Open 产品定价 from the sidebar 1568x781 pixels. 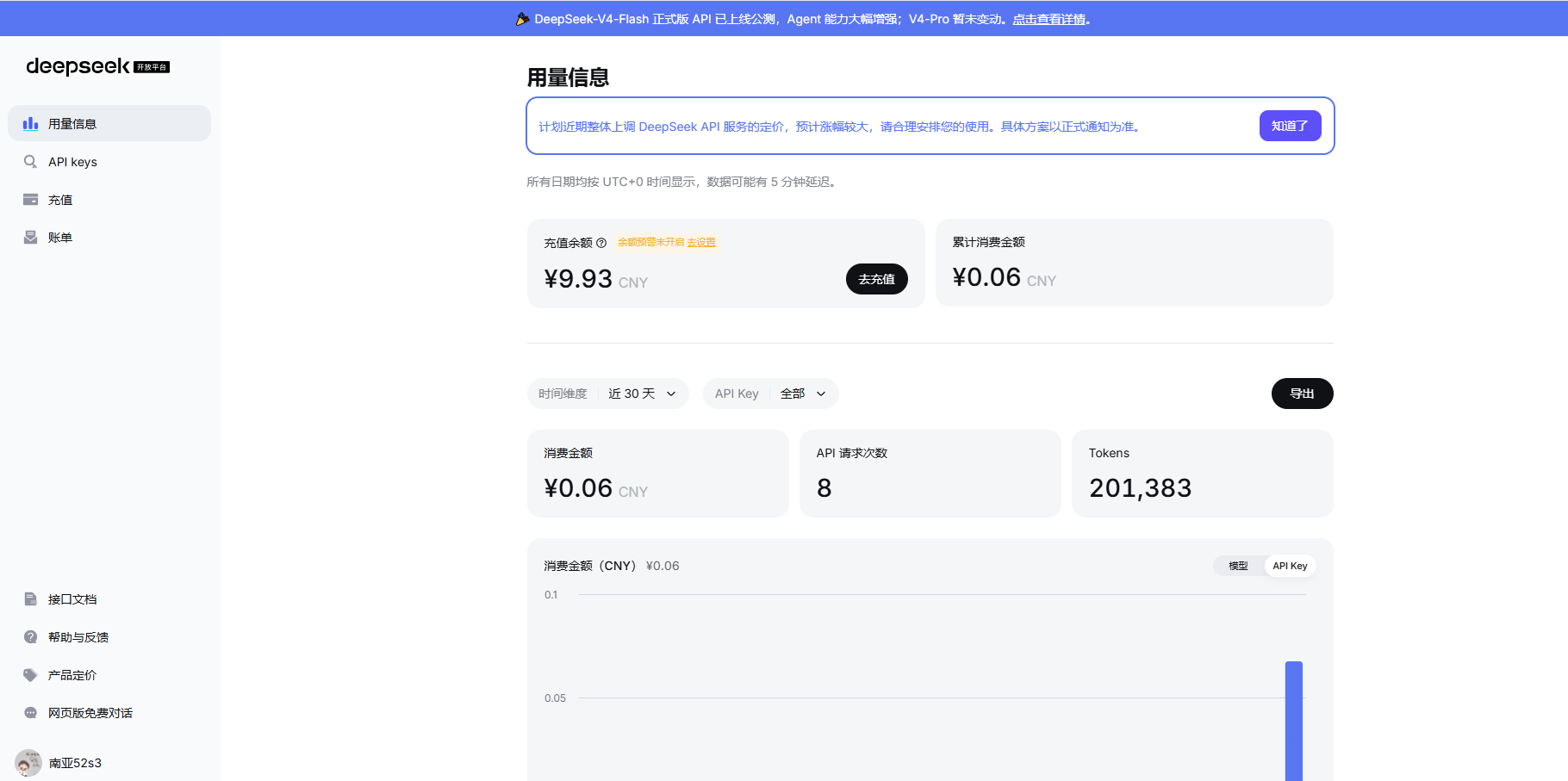(109, 675)
